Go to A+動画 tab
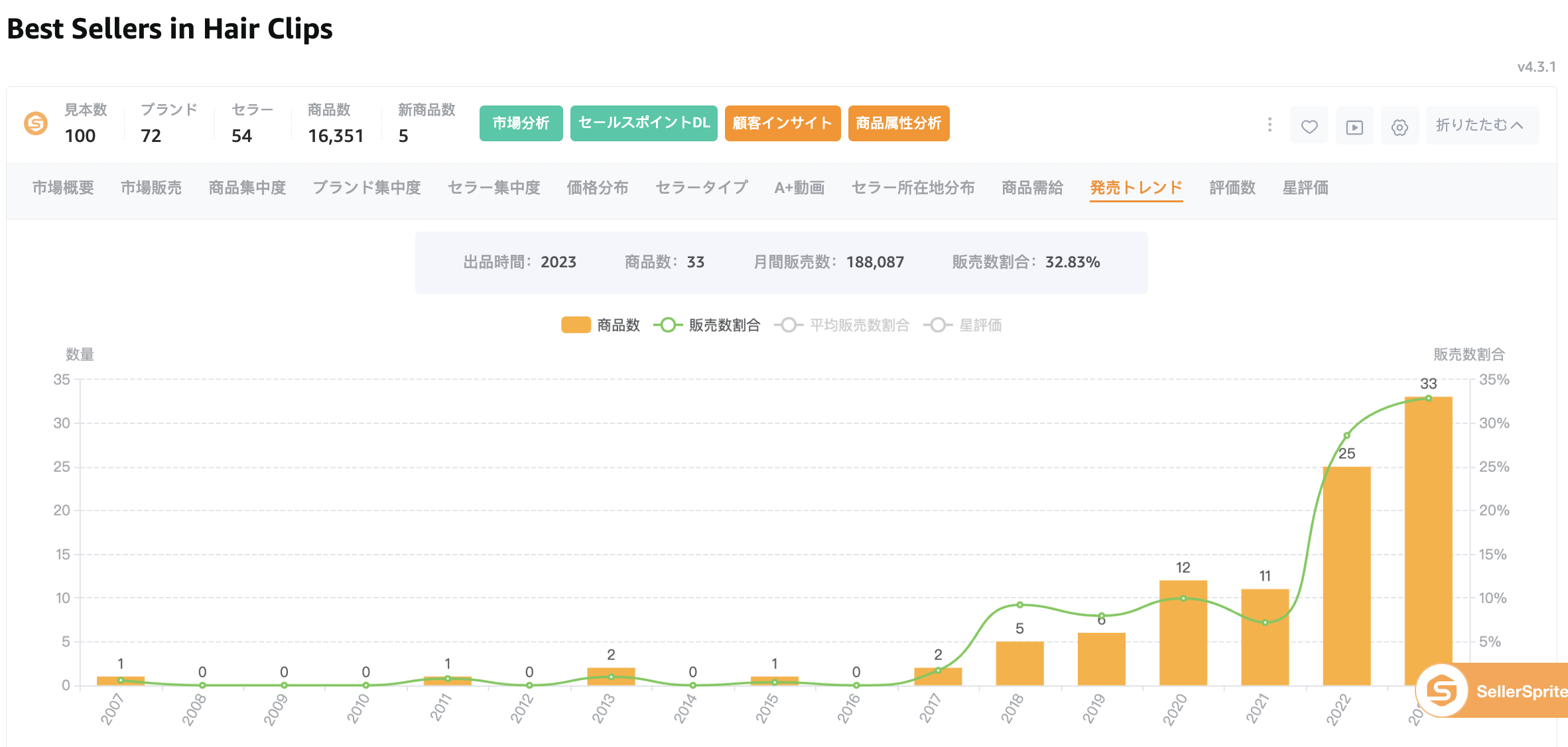Viewport: 1568px width, 747px height. [x=800, y=188]
